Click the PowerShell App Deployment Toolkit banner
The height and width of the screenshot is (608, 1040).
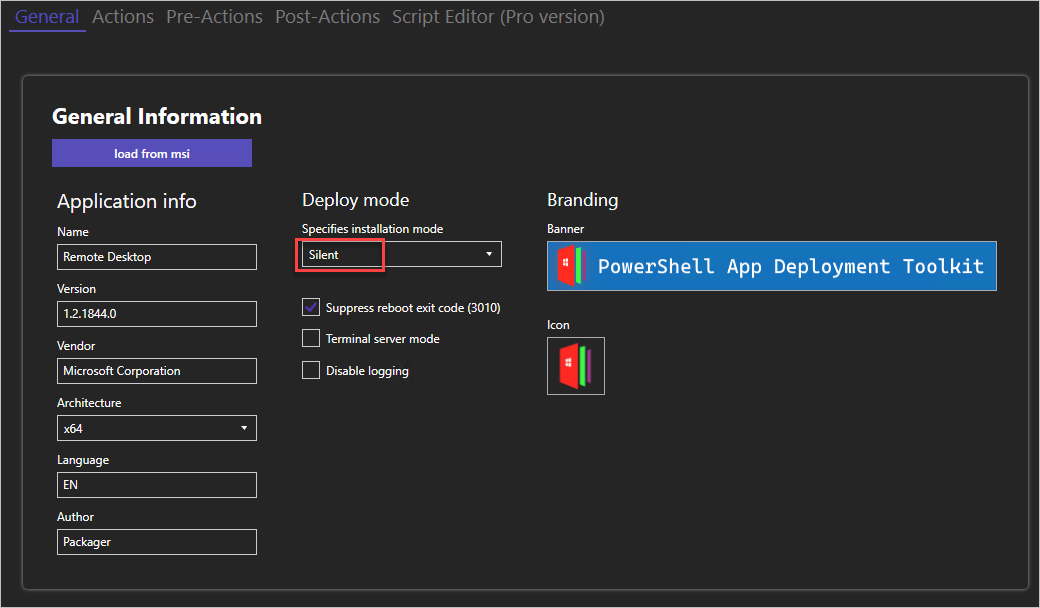[771, 266]
